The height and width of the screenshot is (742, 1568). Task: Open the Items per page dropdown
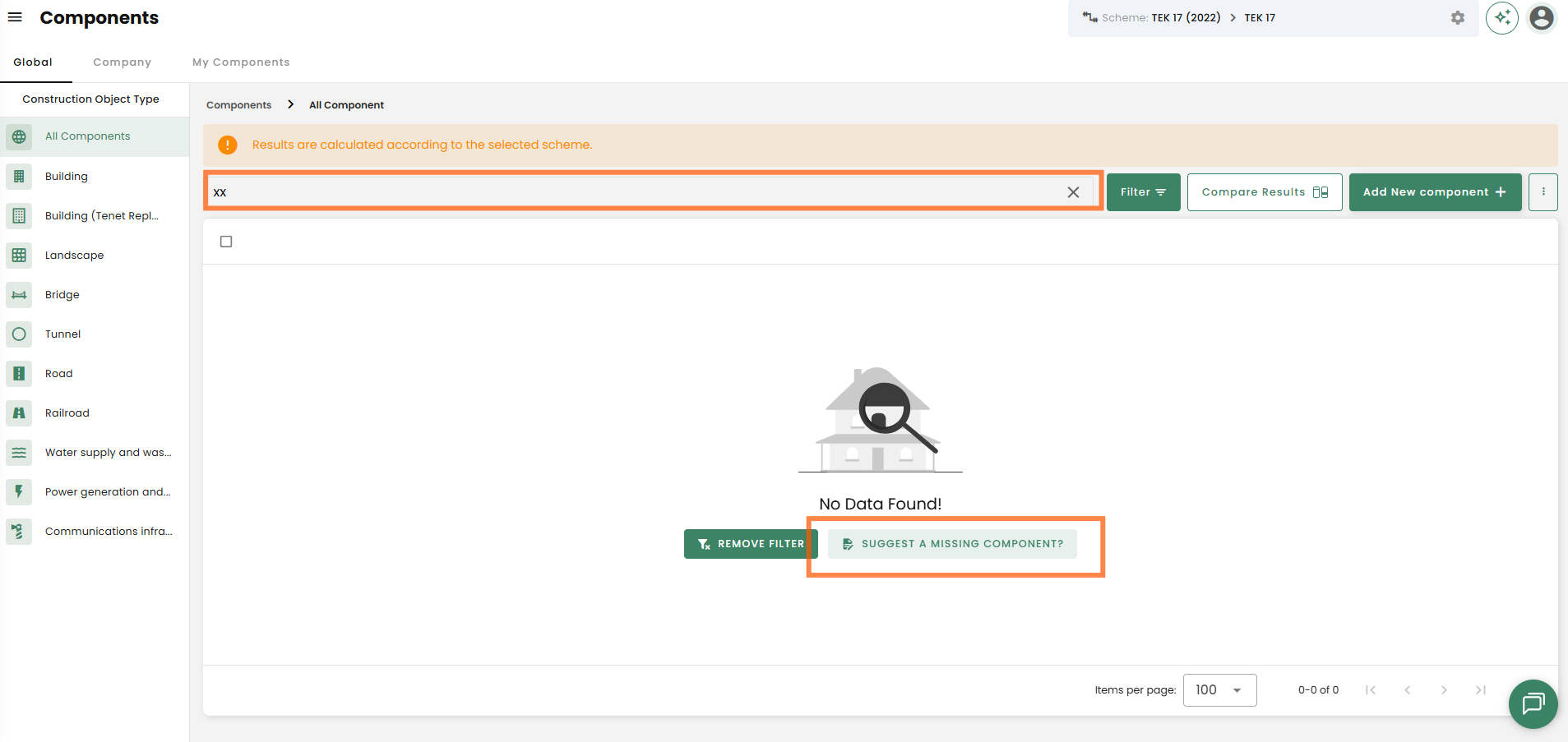pyautogui.click(x=1219, y=690)
